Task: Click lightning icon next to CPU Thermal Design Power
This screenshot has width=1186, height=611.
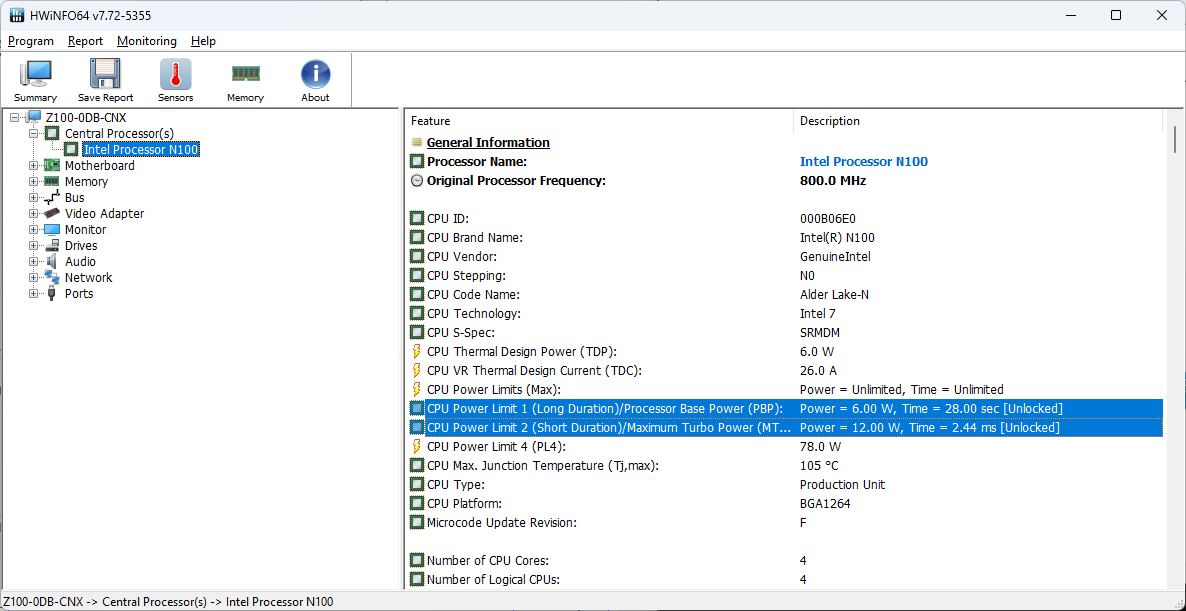Action: click(x=416, y=352)
